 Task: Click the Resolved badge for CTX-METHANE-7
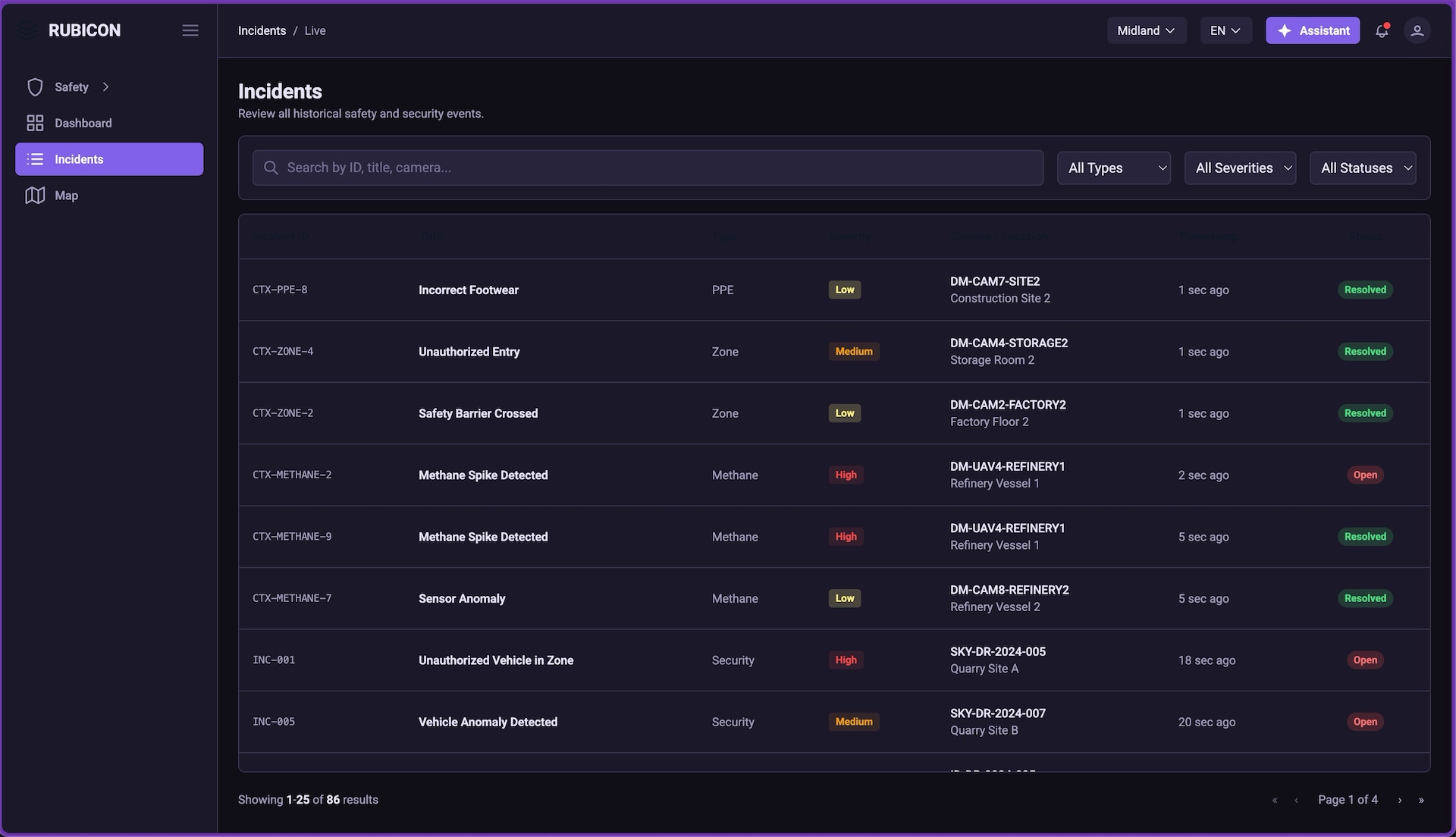pos(1365,598)
